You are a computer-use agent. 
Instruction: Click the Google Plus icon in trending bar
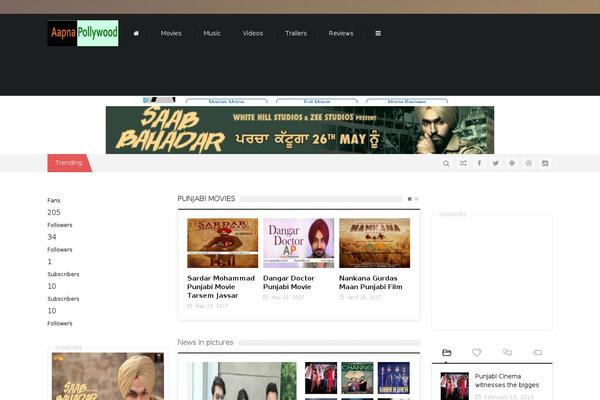(x=512, y=163)
